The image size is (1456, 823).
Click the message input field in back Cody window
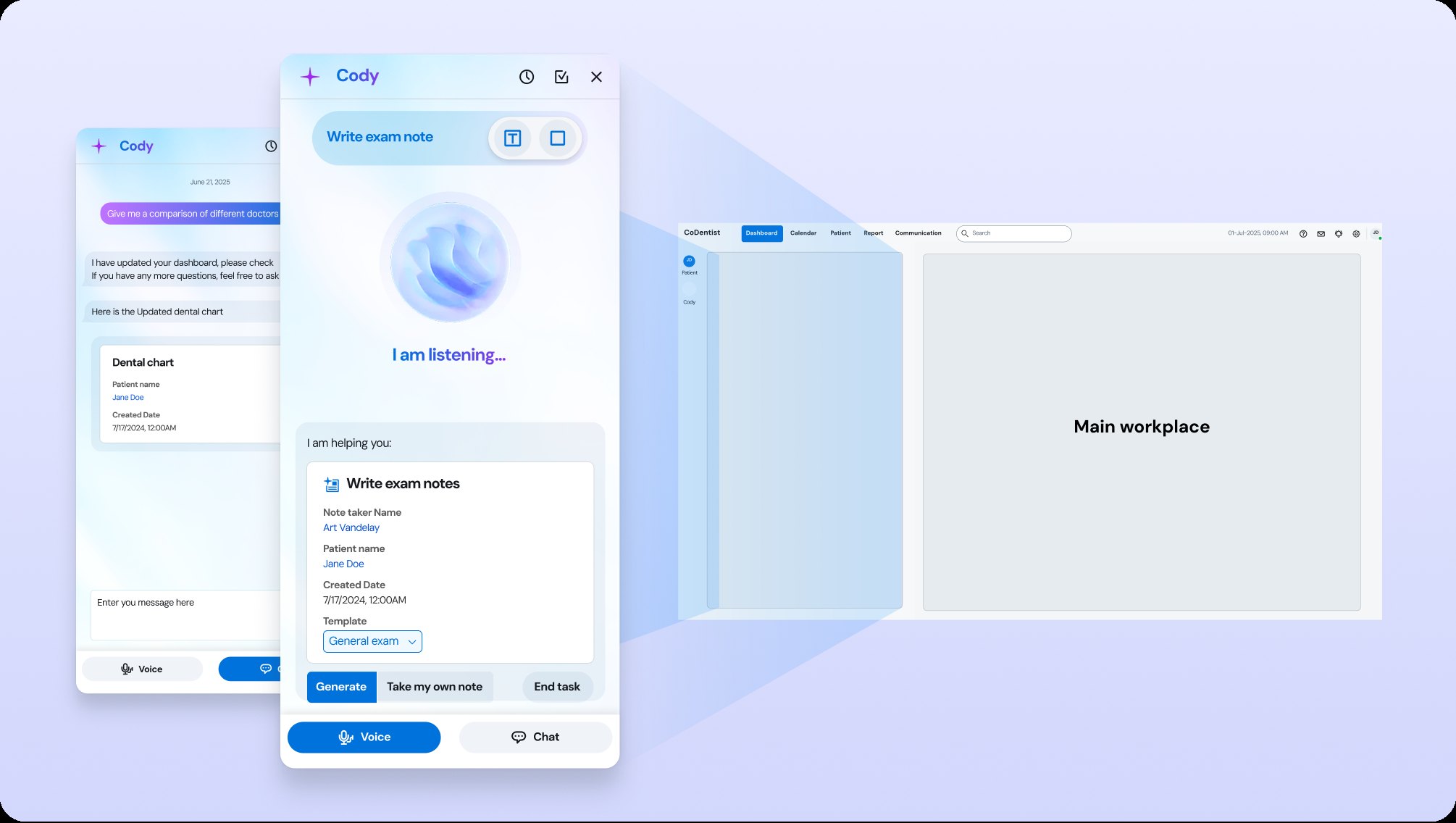coord(185,615)
